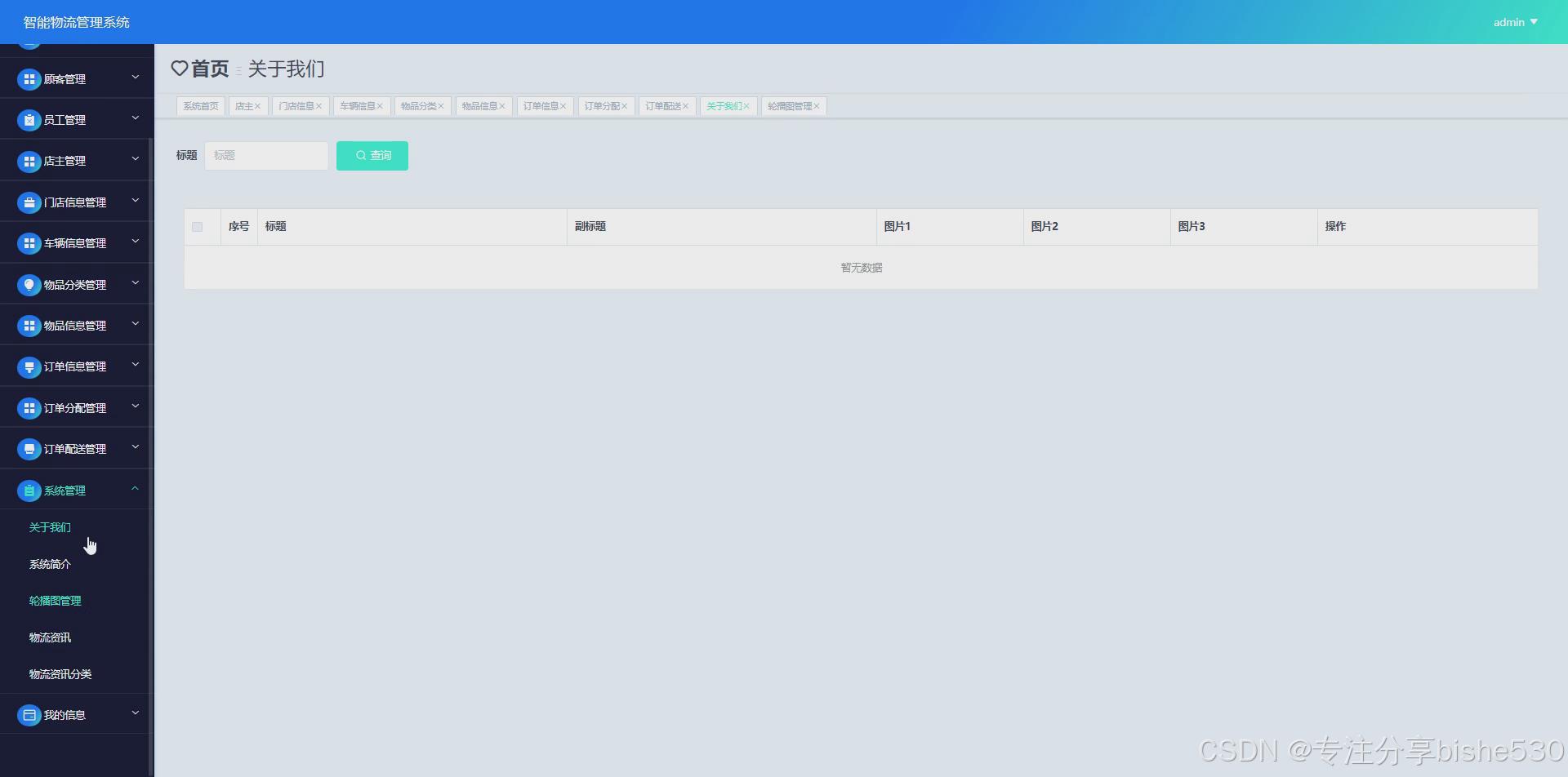Tick the select-all checkbox in table header
The width and height of the screenshot is (1568, 777).
tap(198, 227)
